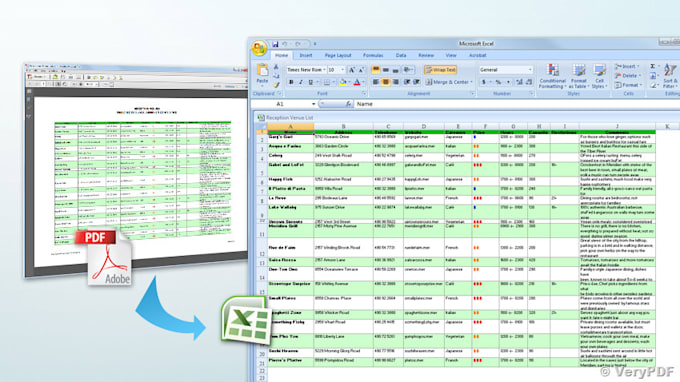Image resolution: width=680 pixels, height=382 pixels.
Task: Open the font size 10 dropdown
Action: pos(342,70)
